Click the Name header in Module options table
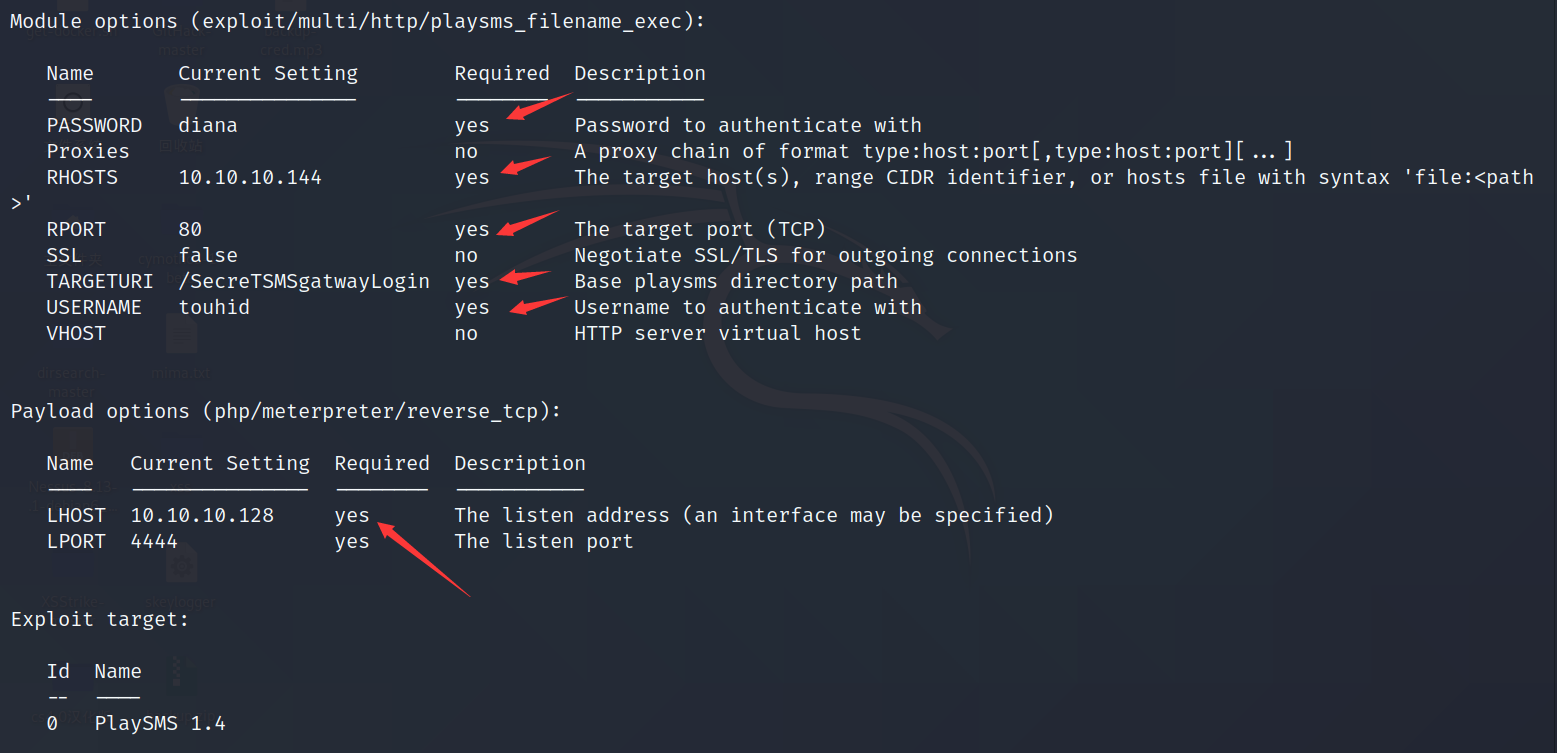 (x=70, y=73)
